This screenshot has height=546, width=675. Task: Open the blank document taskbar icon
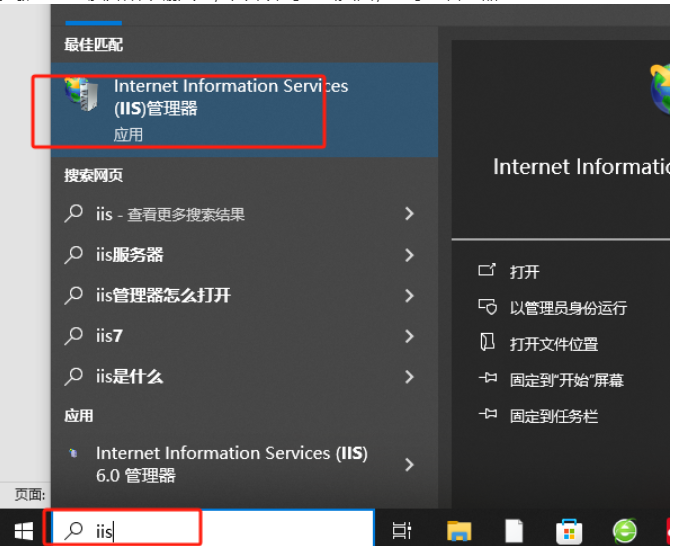coord(514,531)
